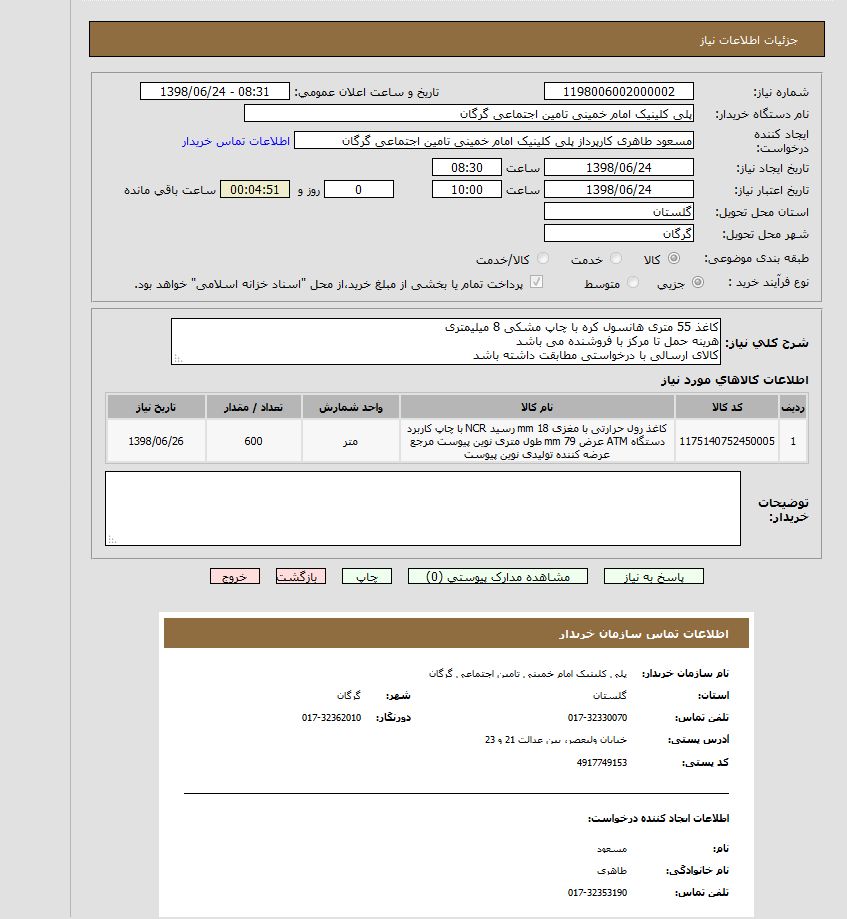The image size is (847, 919).
Task: Click the شهر محل تحویل field
Action: 618,234
